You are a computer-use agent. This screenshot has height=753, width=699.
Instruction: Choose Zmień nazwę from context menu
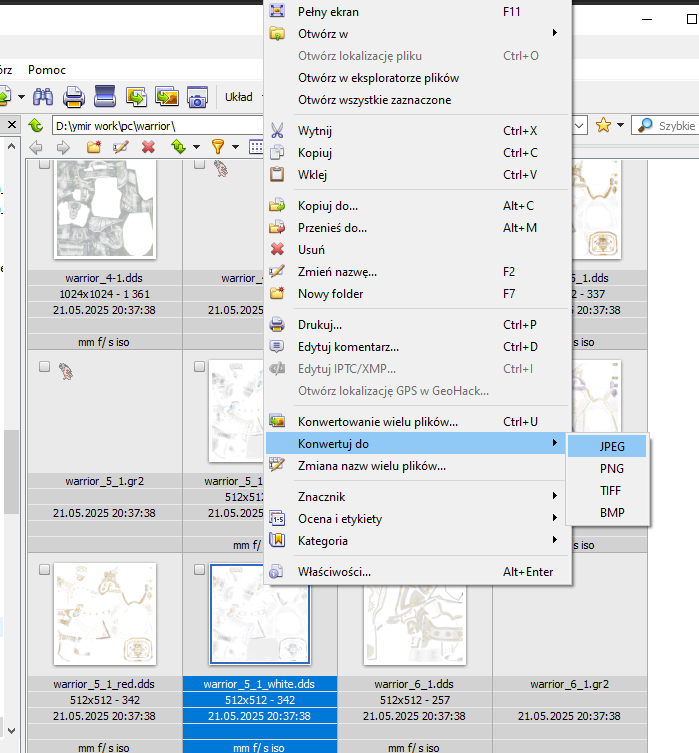[x=337, y=272]
